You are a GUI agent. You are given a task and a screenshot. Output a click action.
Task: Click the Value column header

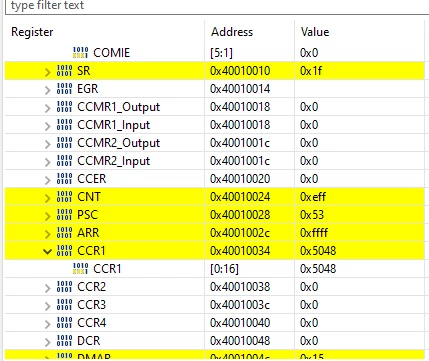coord(315,32)
